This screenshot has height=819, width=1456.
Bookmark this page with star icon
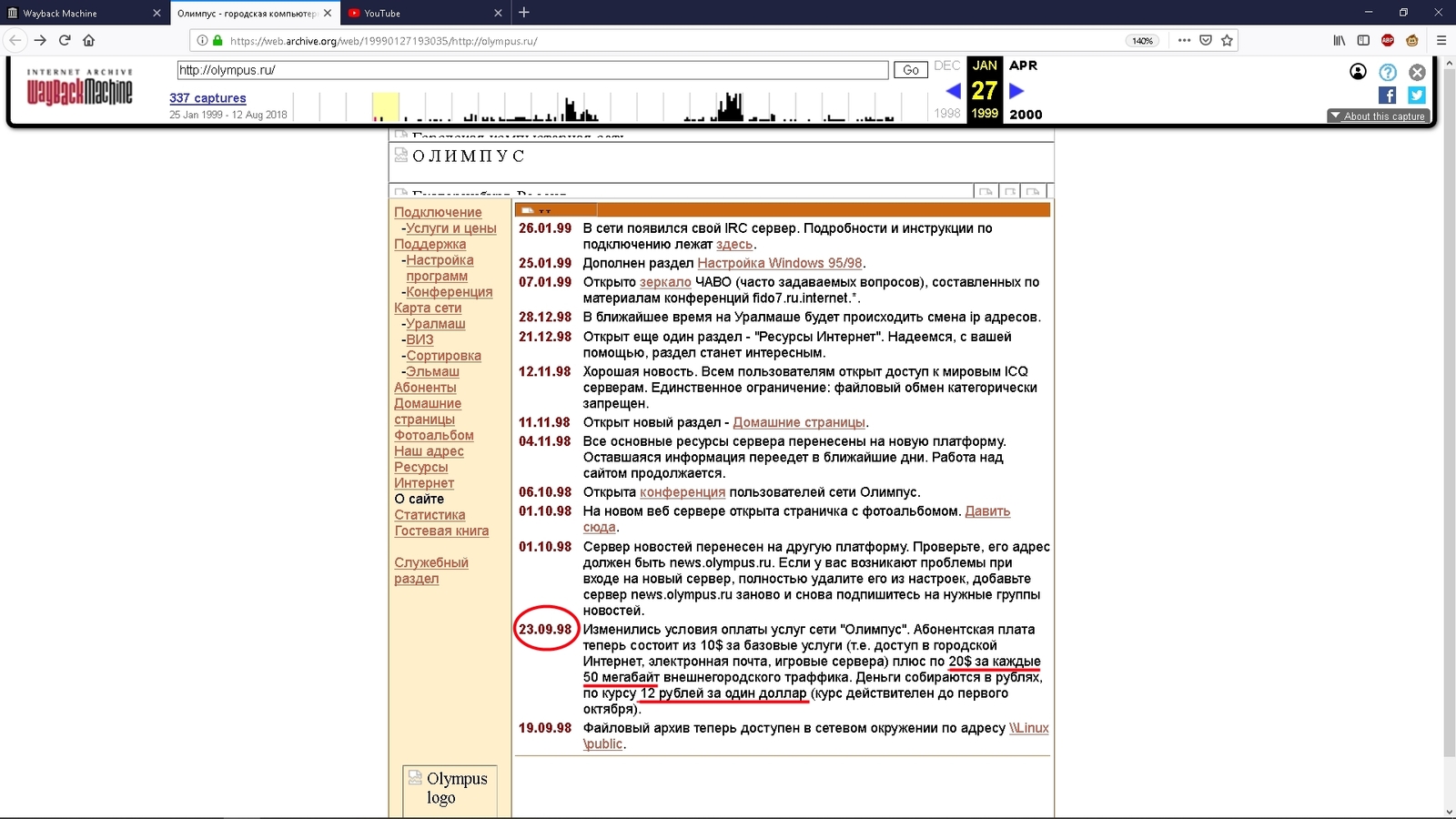[x=1227, y=40]
